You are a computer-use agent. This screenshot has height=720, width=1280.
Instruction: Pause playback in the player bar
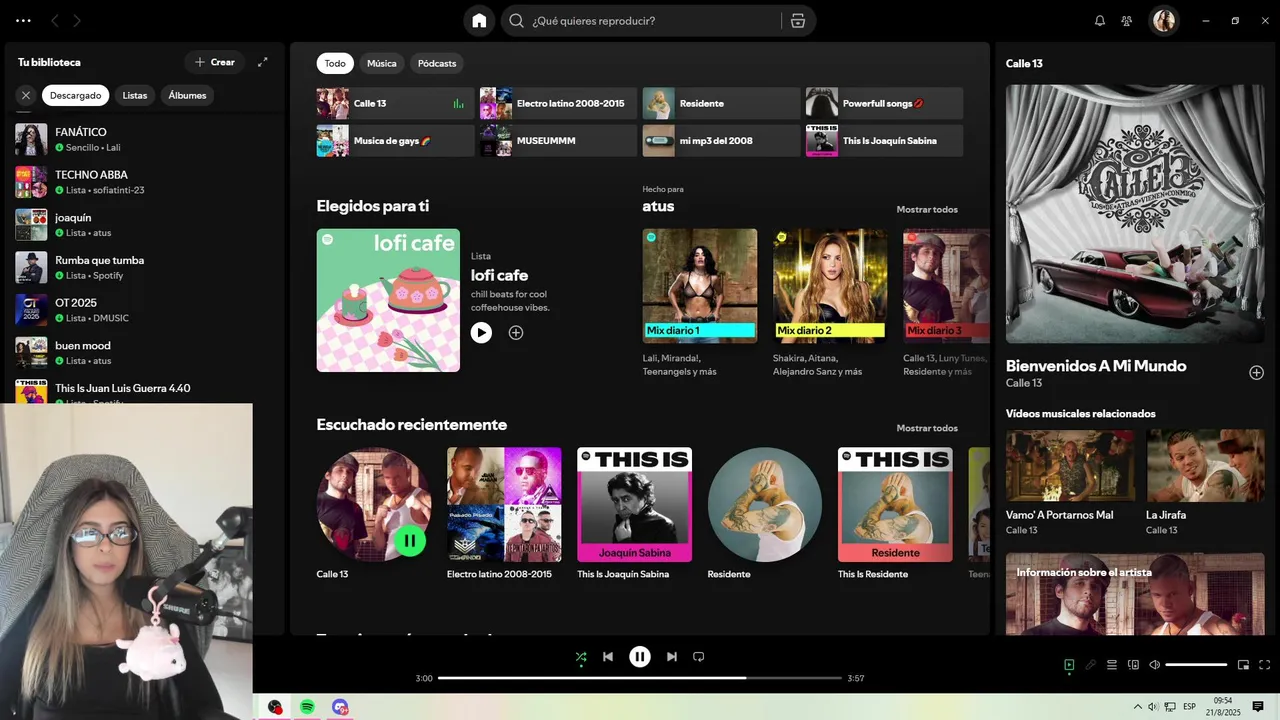pos(640,657)
